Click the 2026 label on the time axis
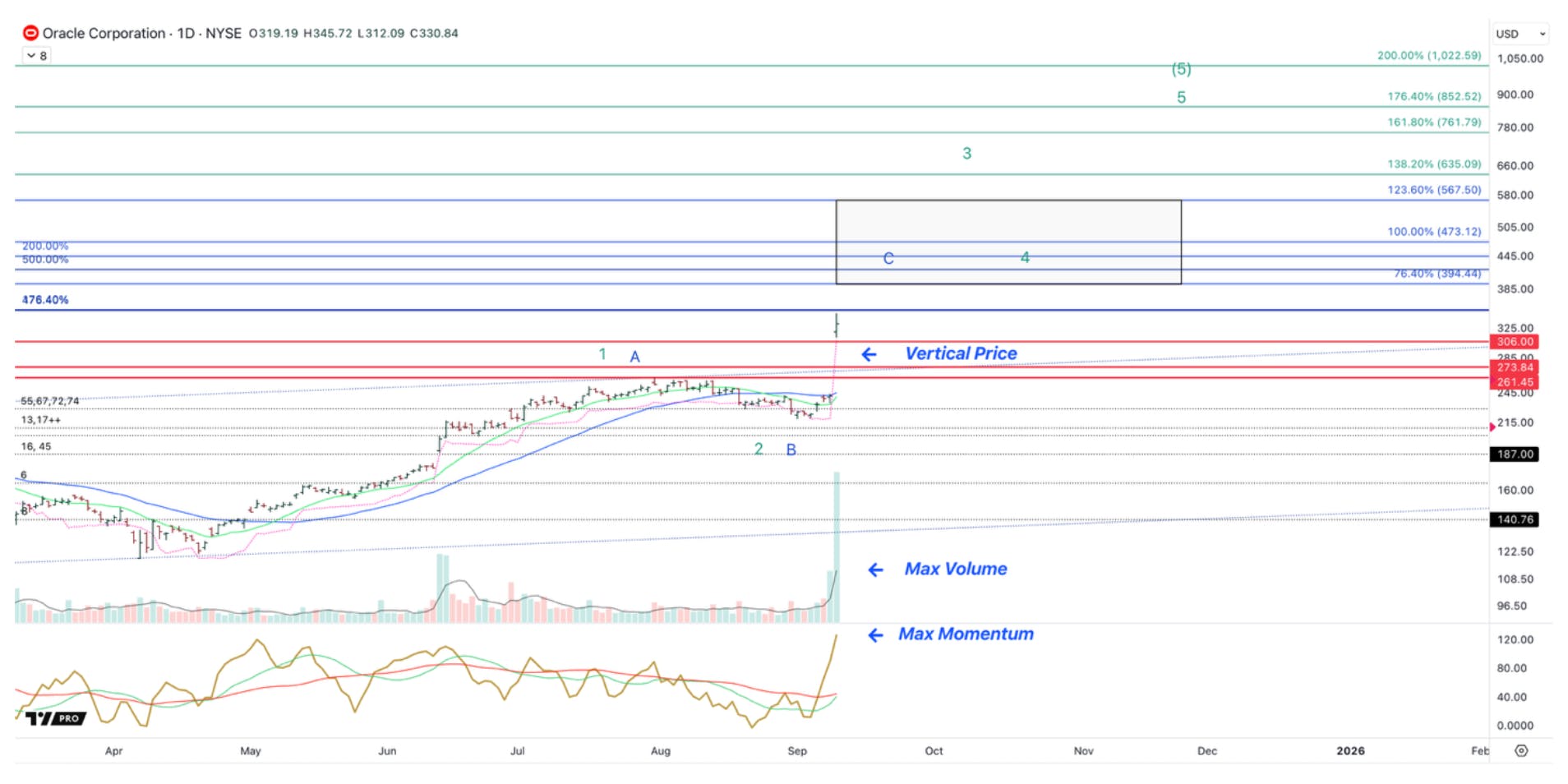The width and height of the screenshot is (1568, 784). click(x=1350, y=750)
